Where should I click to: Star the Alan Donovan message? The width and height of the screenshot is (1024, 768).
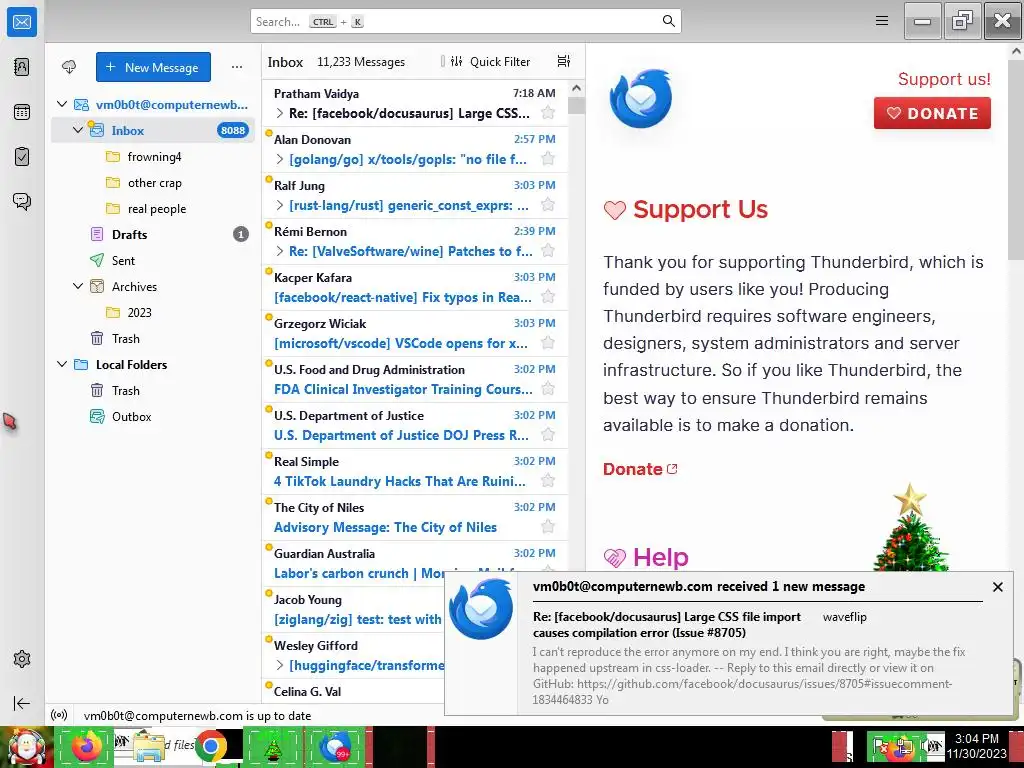548,159
